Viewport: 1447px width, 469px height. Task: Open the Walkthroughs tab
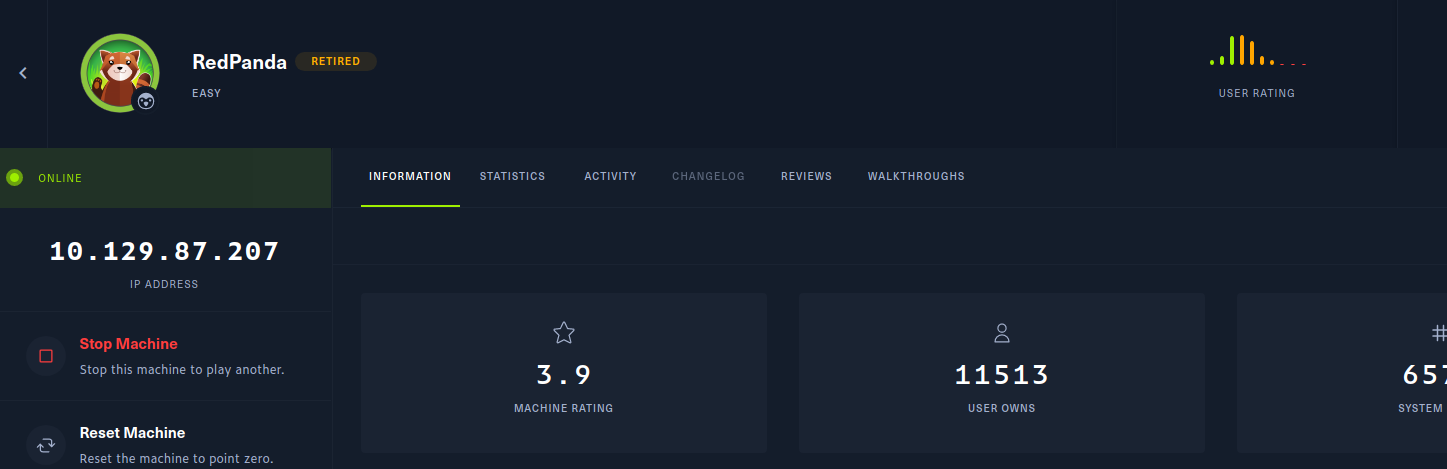916,176
